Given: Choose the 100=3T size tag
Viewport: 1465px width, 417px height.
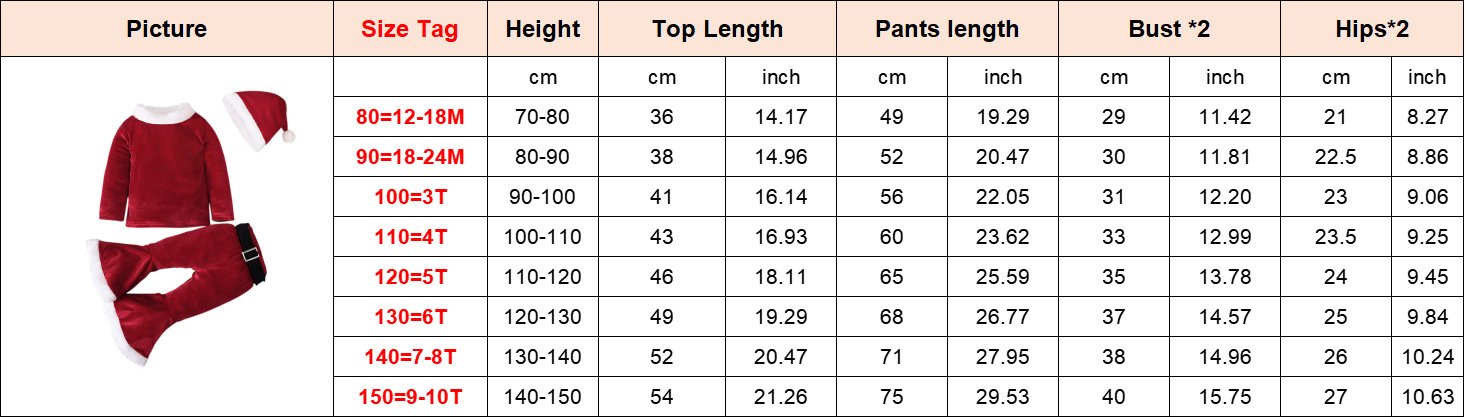Looking at the screenshot, I should [x=410, y=197].
